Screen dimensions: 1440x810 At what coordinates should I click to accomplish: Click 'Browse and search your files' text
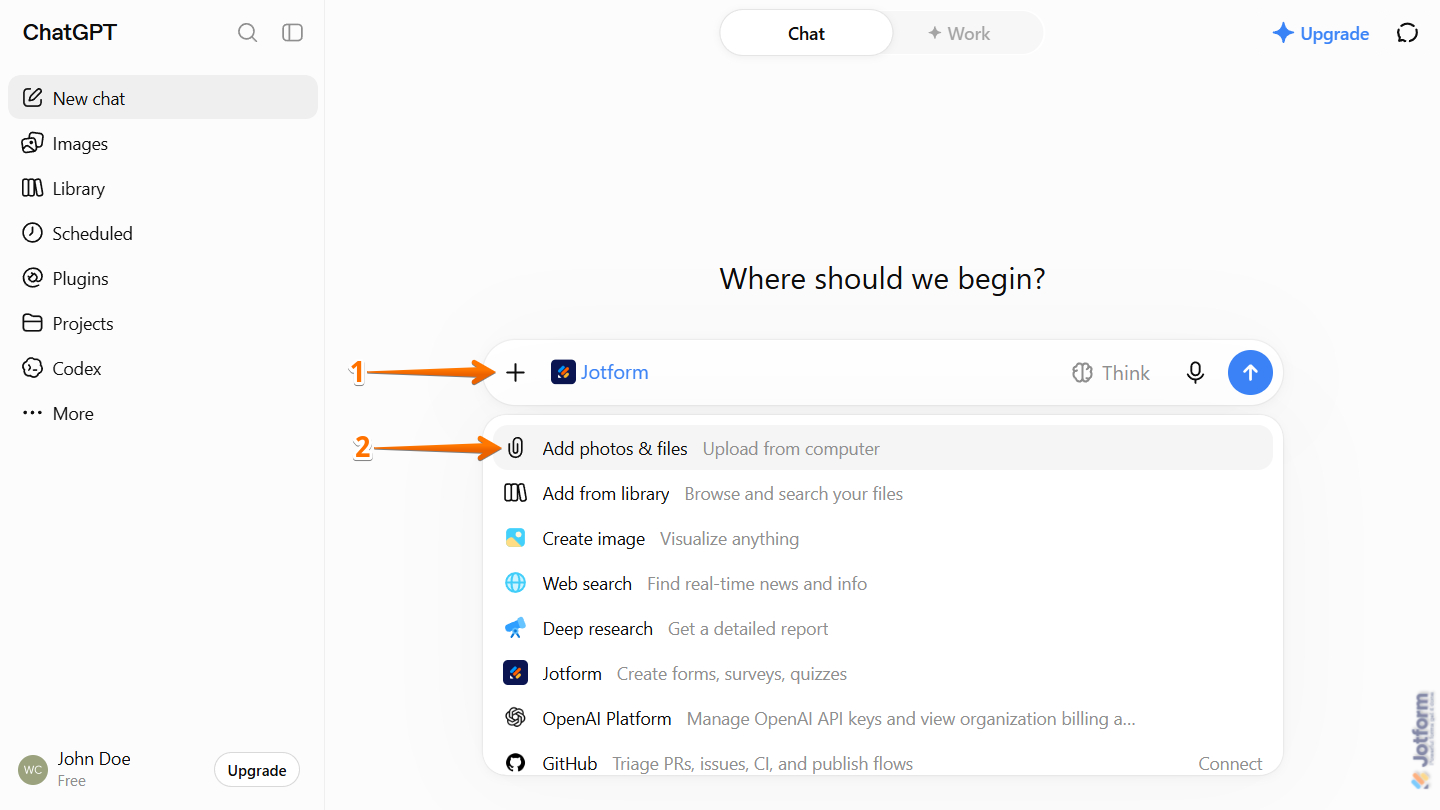pyautogui.click(x=794, y=493)
